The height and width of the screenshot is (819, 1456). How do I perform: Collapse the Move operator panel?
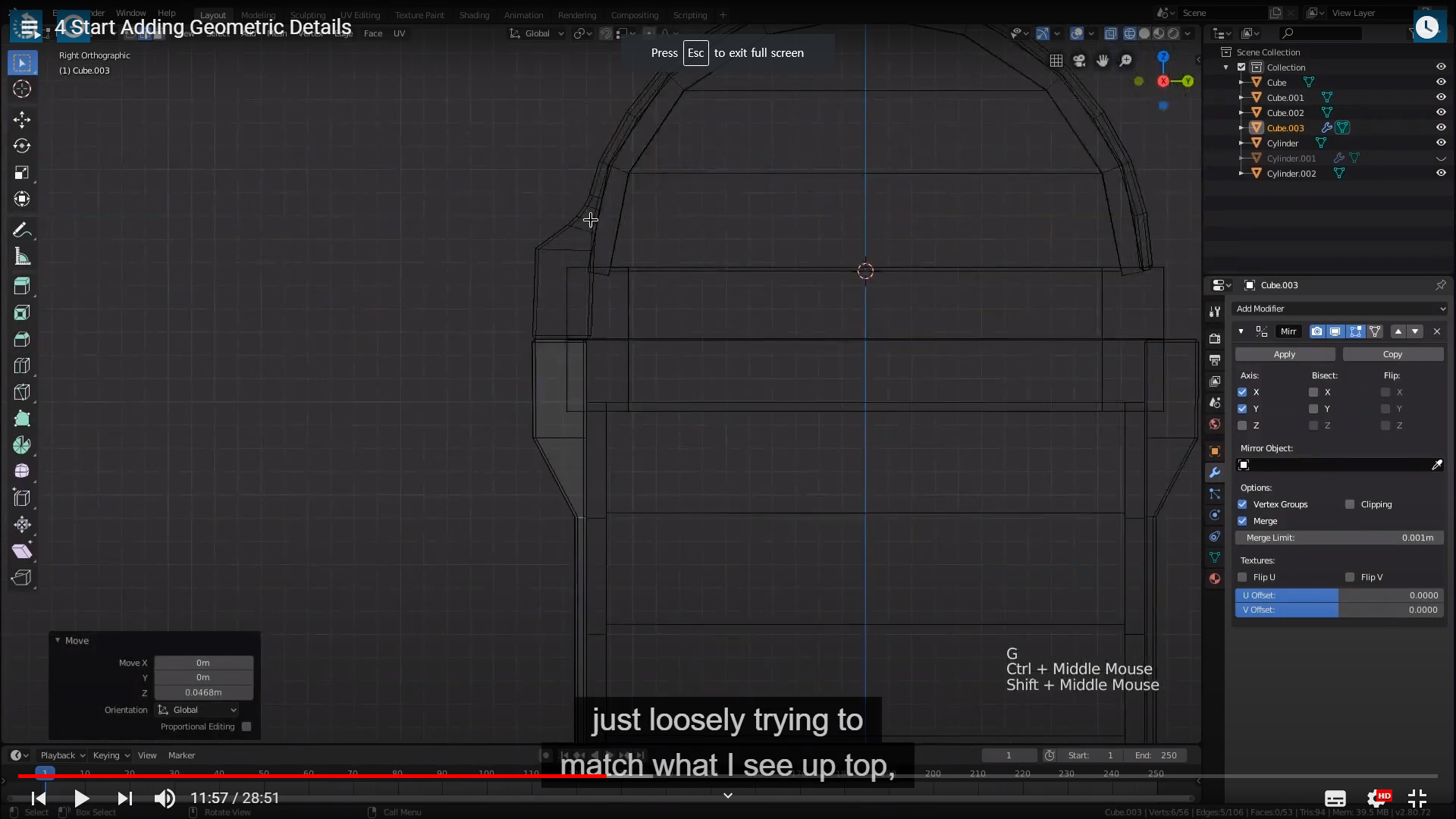tap(58, 641)
